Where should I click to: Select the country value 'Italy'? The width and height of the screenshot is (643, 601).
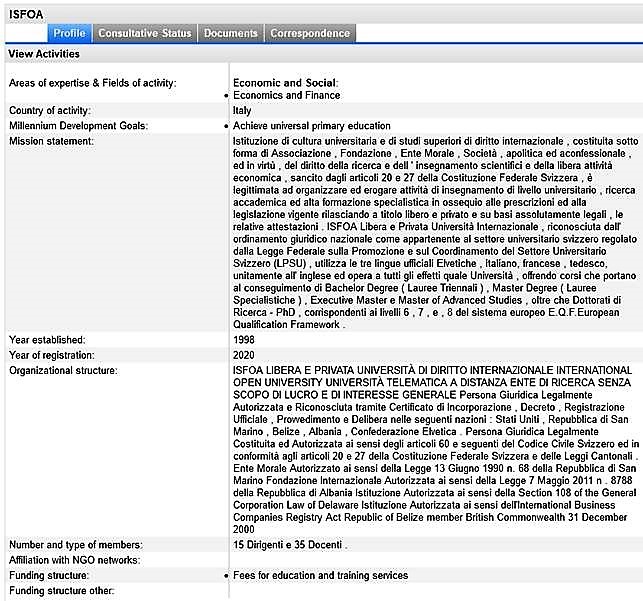pyautogui.click(x=242, y=111)
